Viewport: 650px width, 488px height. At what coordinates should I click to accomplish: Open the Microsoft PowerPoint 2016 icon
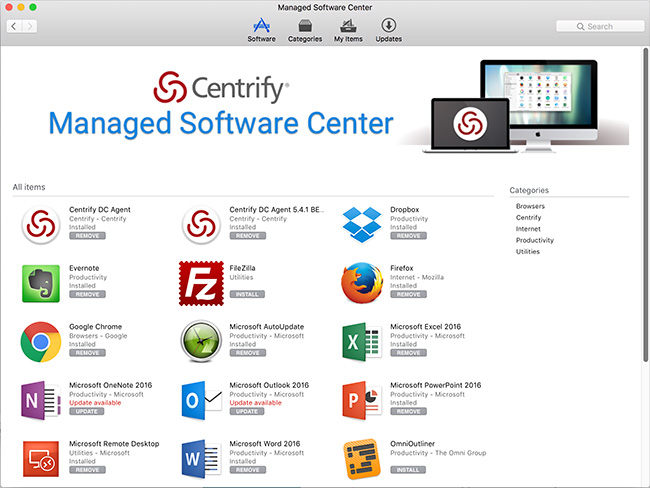(362, 401)
